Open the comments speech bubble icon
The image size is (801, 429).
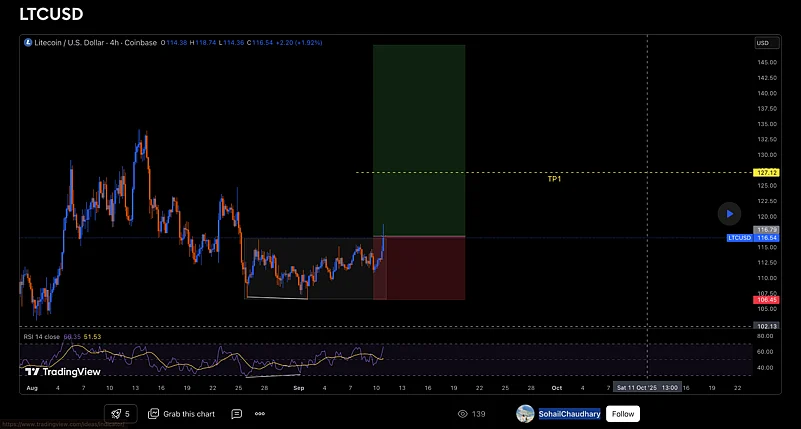(x=236, y=414)
